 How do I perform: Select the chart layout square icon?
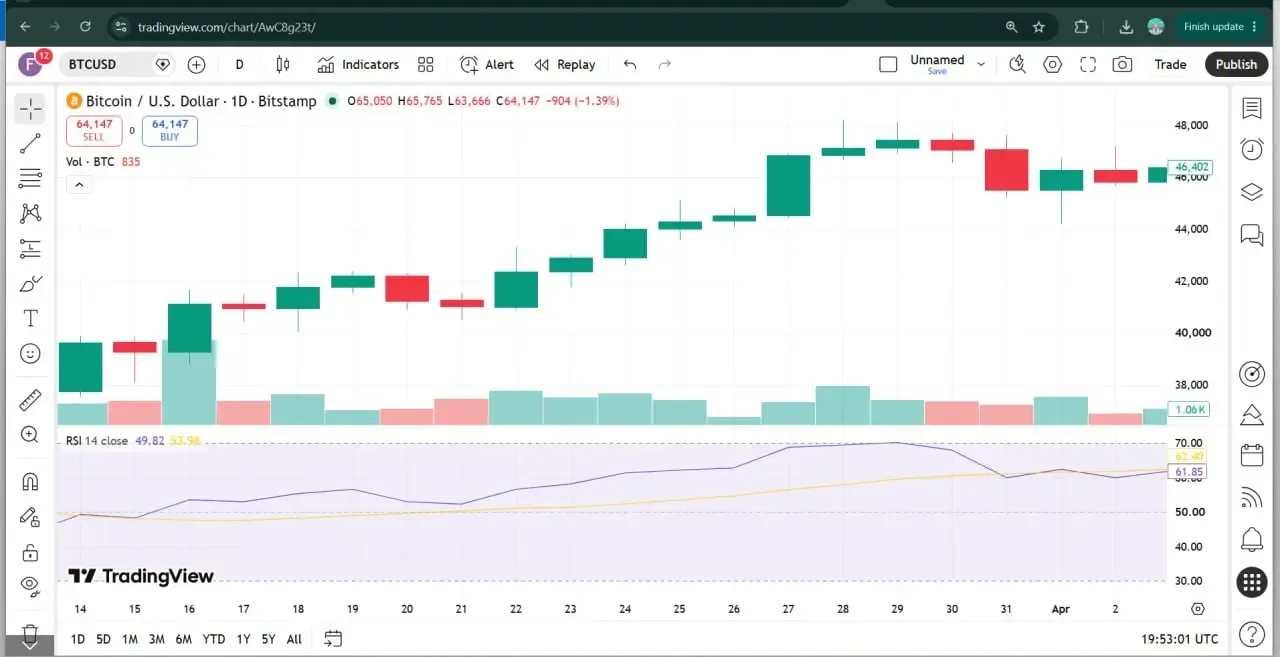(888, 64)
